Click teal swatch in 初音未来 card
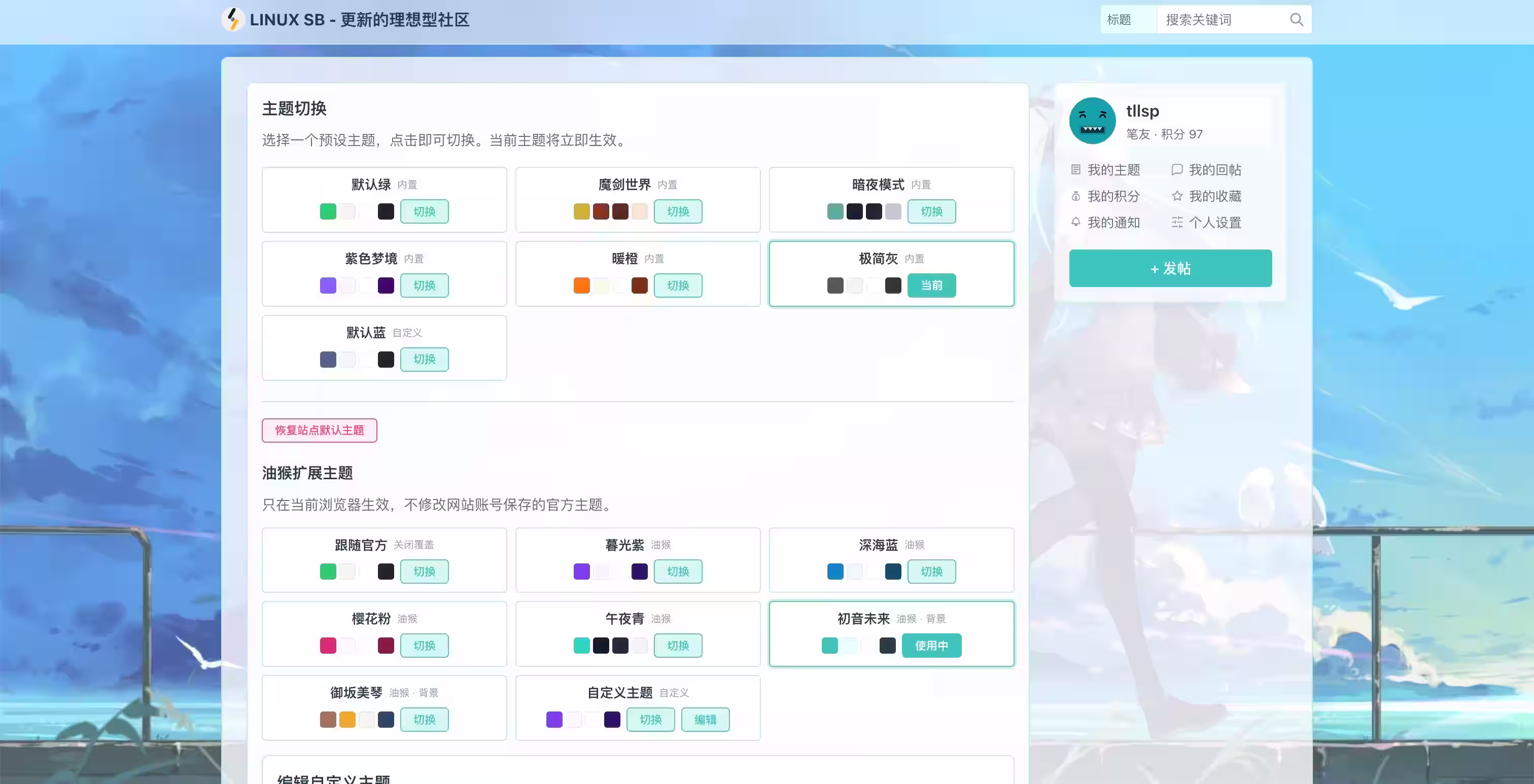This screenshot has height=784, width=1534. (x=829, y=645)
